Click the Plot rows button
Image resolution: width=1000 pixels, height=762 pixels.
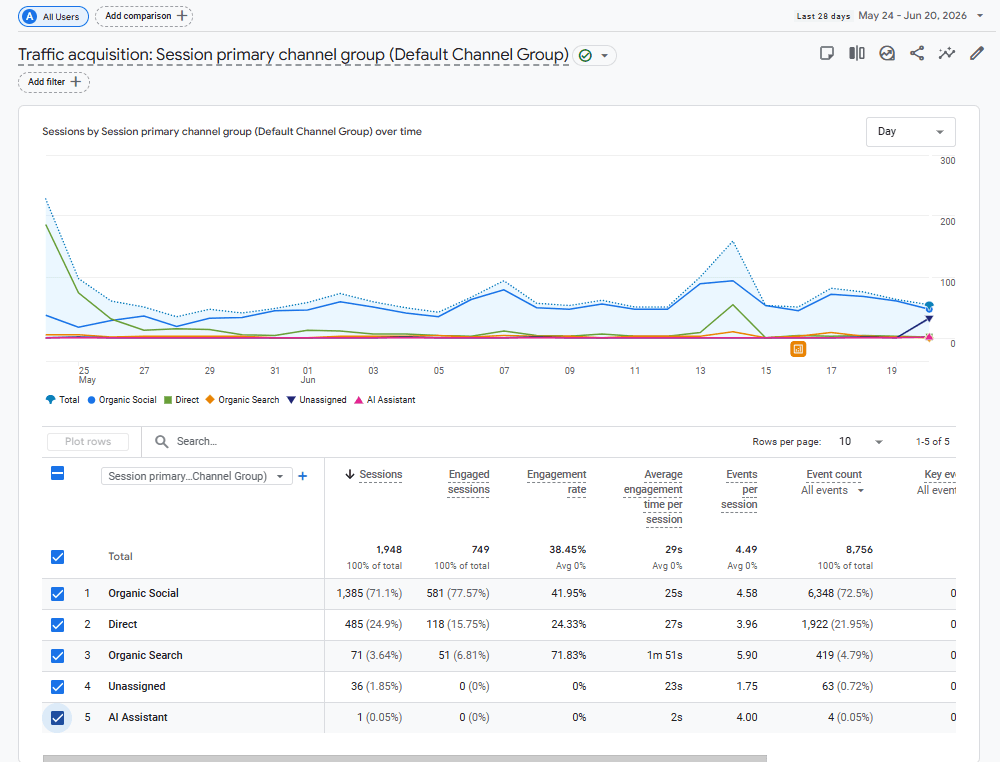coord(88,441)
